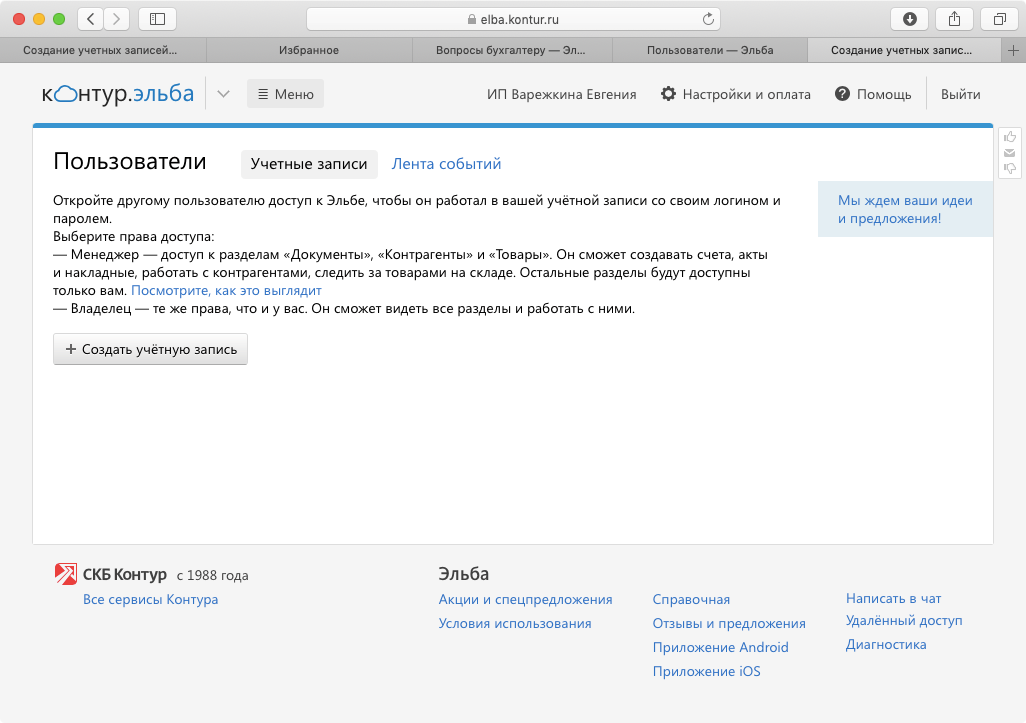Viewport: 1026px width, 723px height.
Task: Open Удалённый доступ link
Action: (x=904, y=620)
